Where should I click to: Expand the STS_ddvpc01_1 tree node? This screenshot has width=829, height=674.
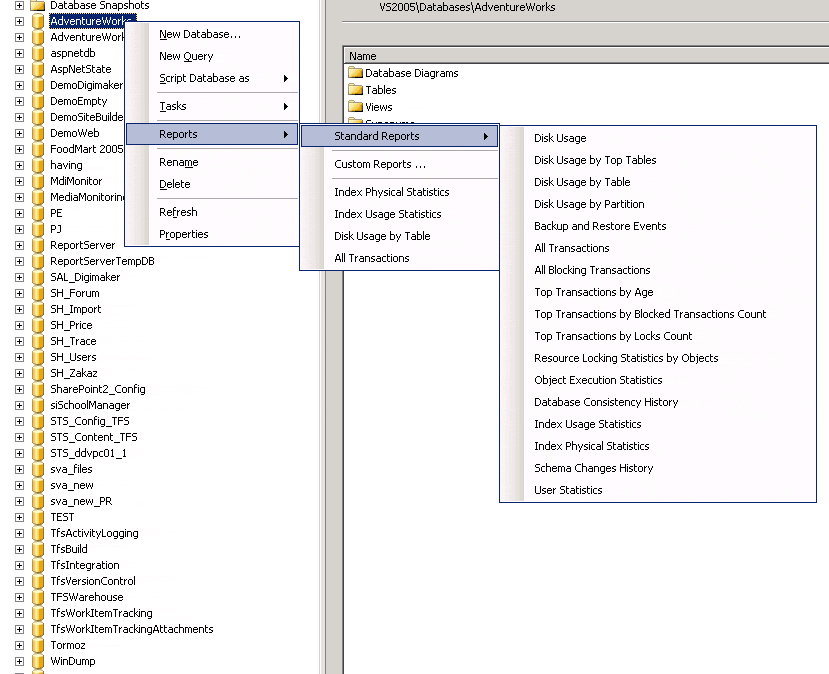click(19, 453)
